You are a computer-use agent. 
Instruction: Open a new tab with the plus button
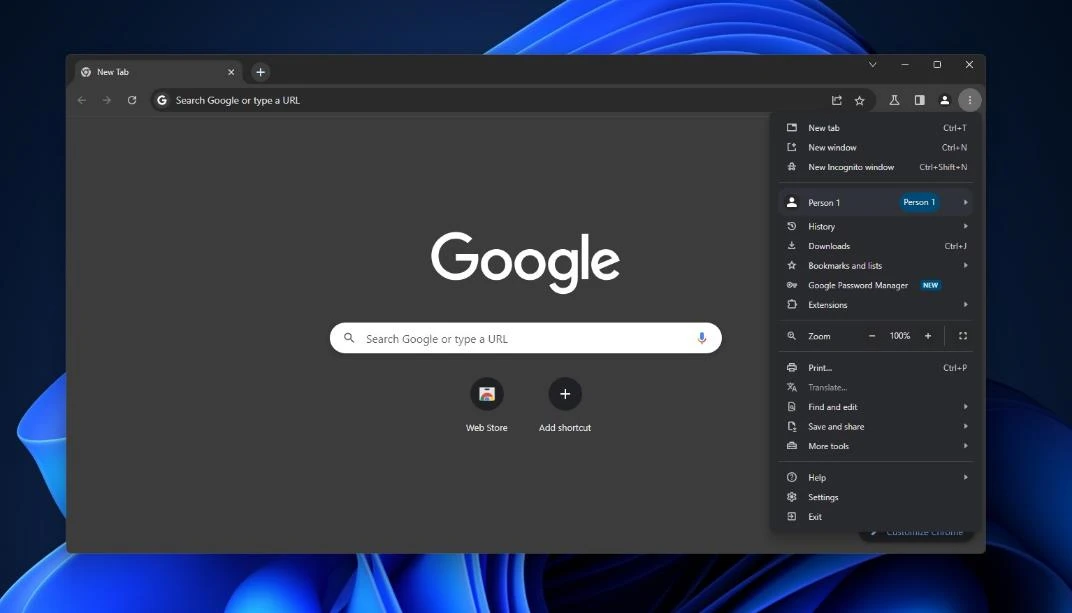click(260, 72)
